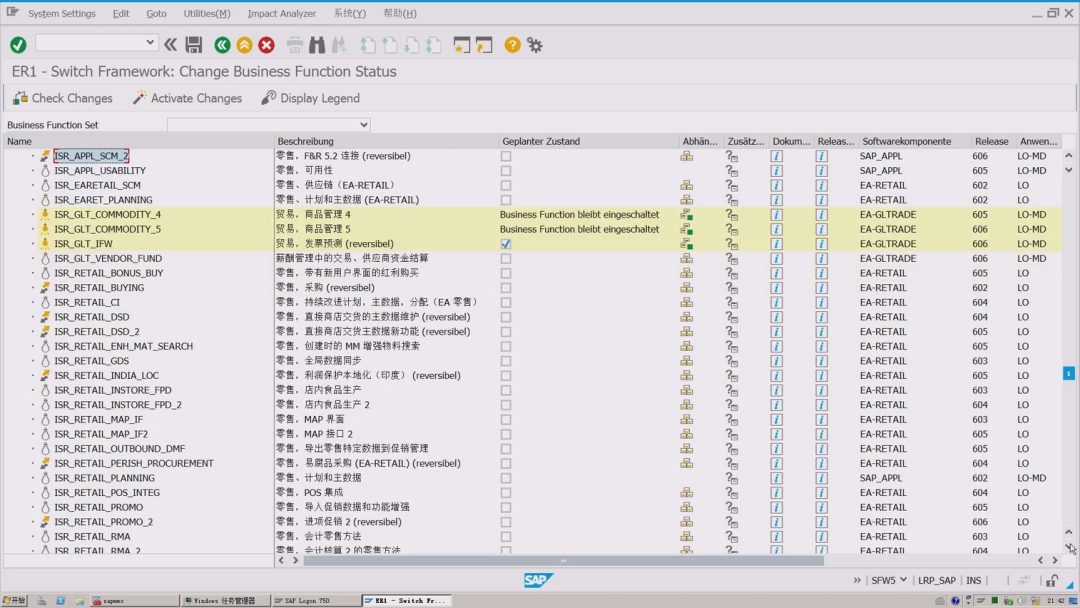
Task: Click the orange Exit arrow icon
Action: (245, 45)
